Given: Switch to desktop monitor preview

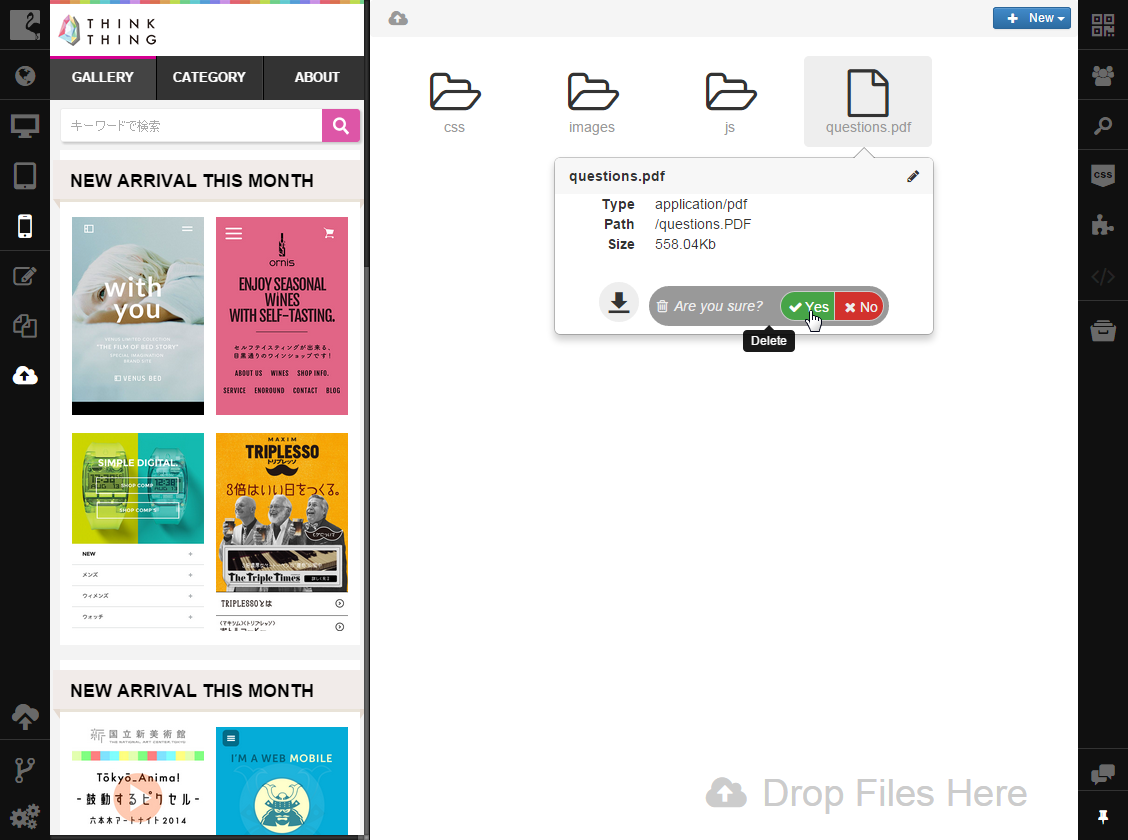Looking at the screenshot, I should (x=25, y=126).
